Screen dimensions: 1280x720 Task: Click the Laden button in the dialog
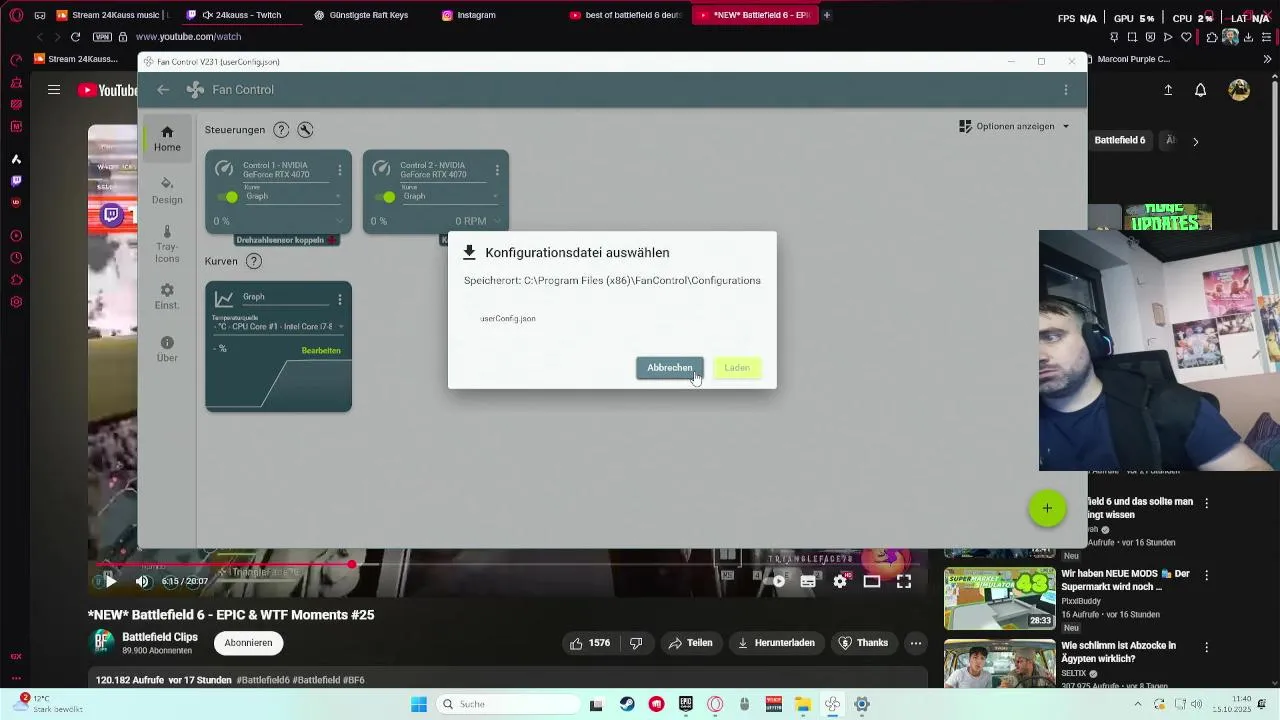(x=737, y=368)
